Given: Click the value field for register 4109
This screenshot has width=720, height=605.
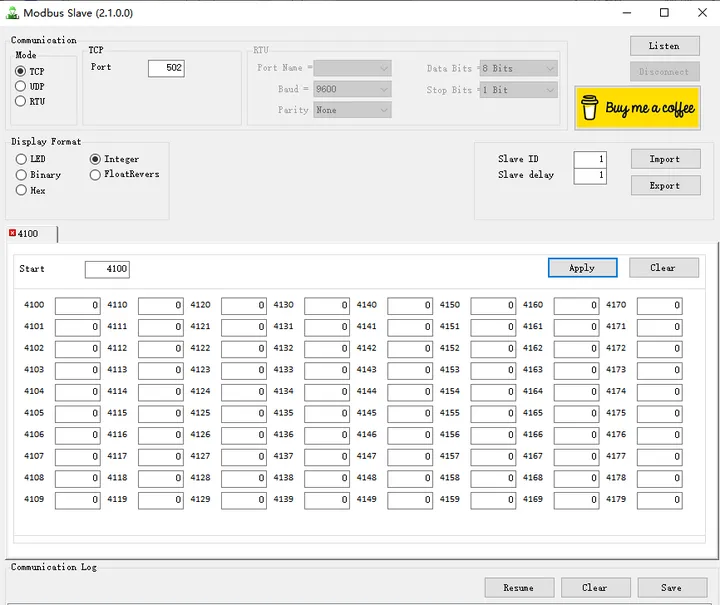Looking at the screenshot, I should tap(78, 500).
